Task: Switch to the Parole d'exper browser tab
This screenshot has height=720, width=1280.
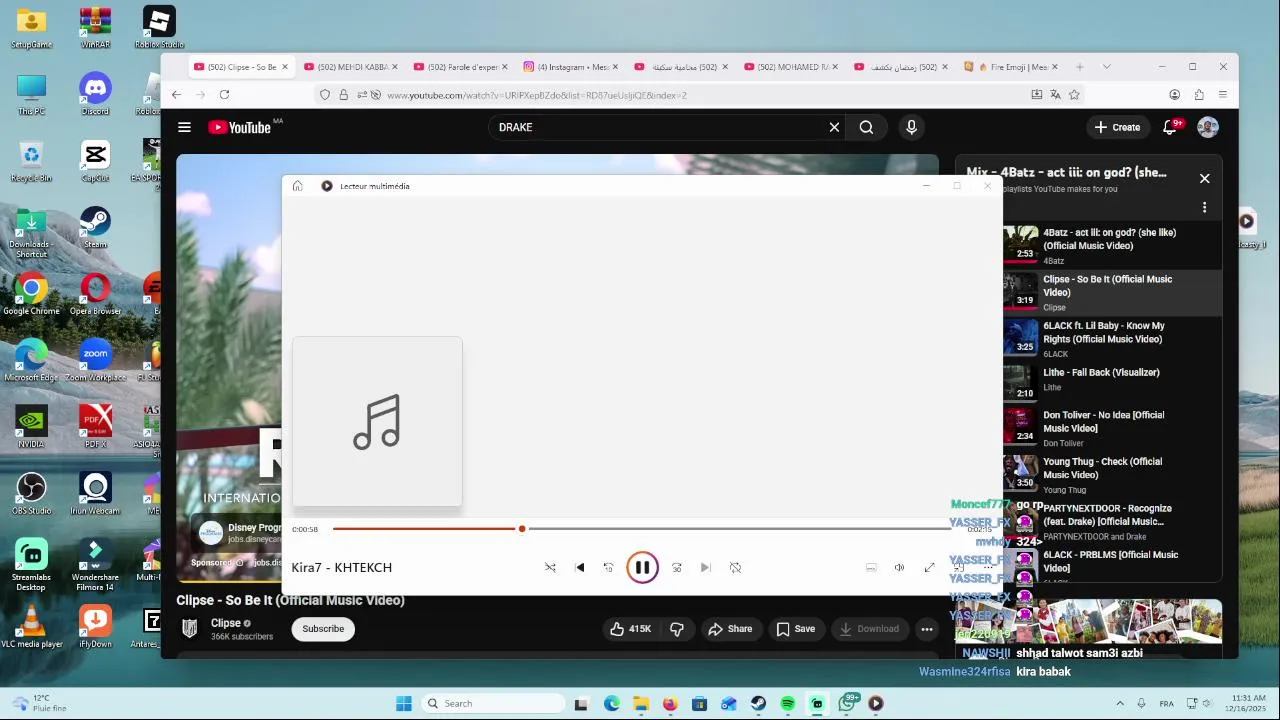Action: (x=461, y=67)
